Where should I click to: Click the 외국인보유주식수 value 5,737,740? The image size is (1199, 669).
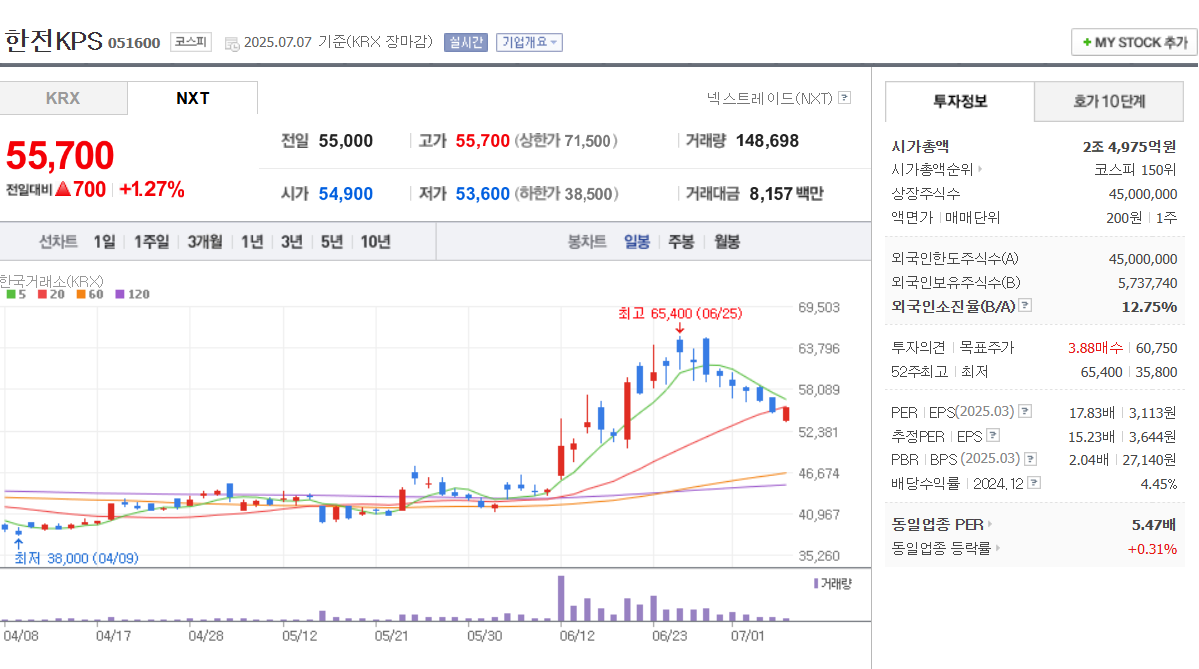[1147, 283]
